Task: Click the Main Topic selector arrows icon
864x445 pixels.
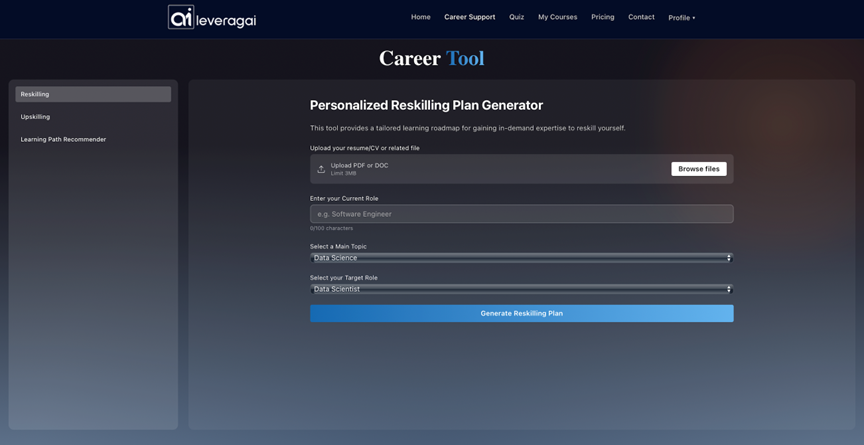Action: click(x=728, y=258)
